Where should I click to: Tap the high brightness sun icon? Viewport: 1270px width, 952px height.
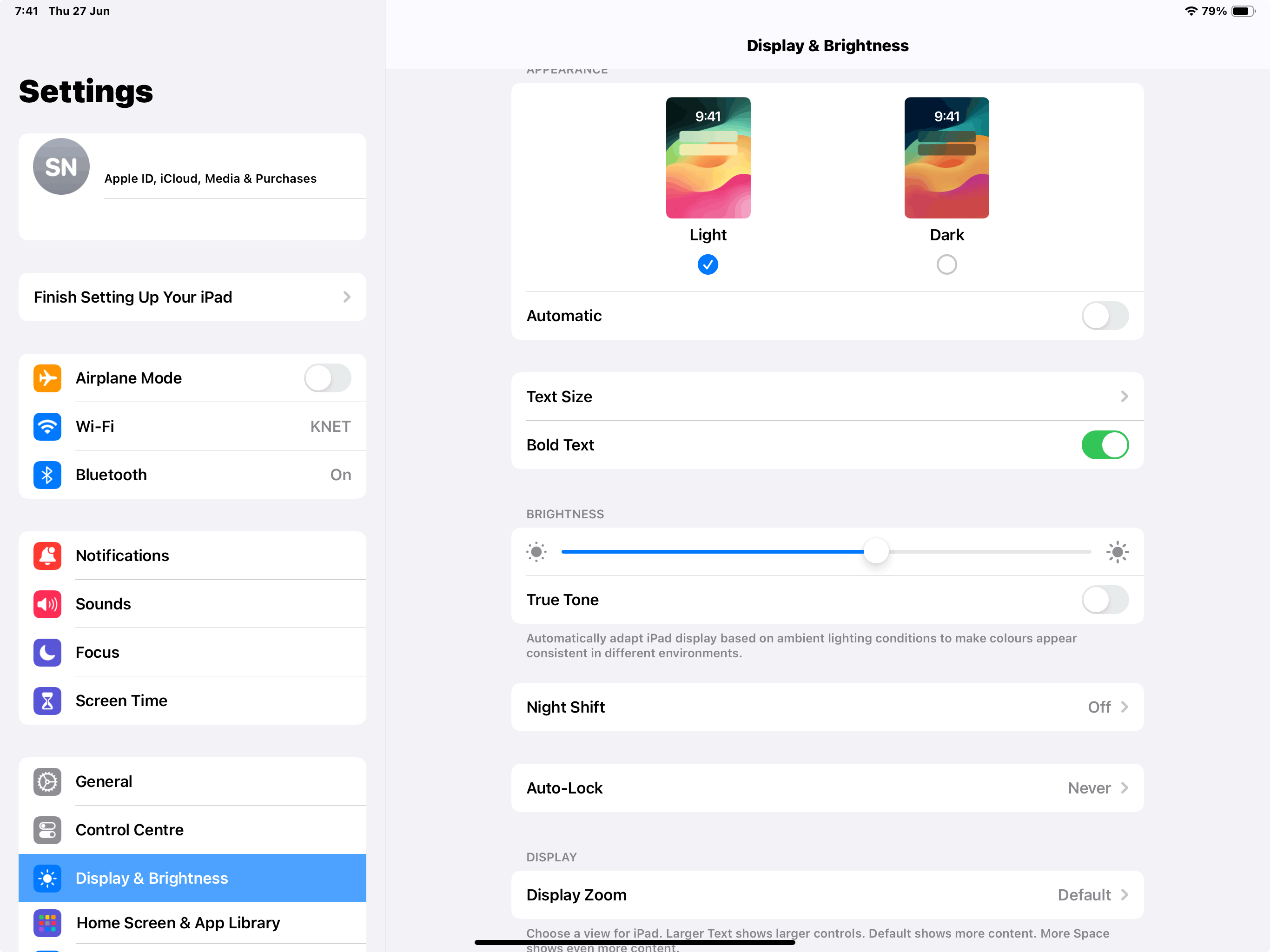click(x=1117, y=552)
